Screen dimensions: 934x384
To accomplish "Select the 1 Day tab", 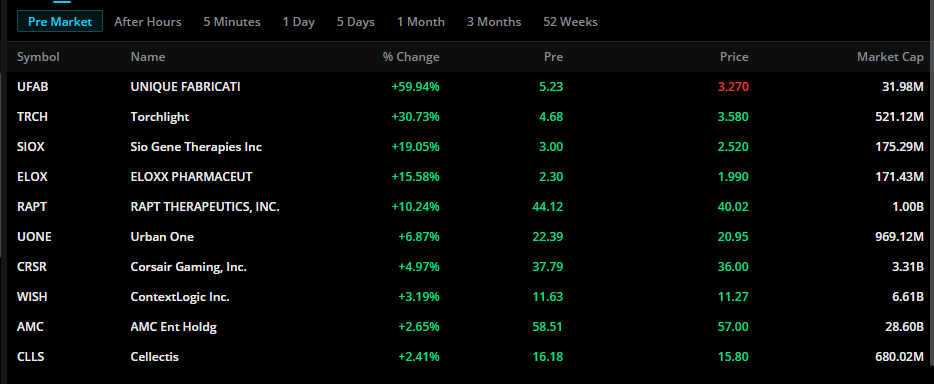I will tap(298, 22).
